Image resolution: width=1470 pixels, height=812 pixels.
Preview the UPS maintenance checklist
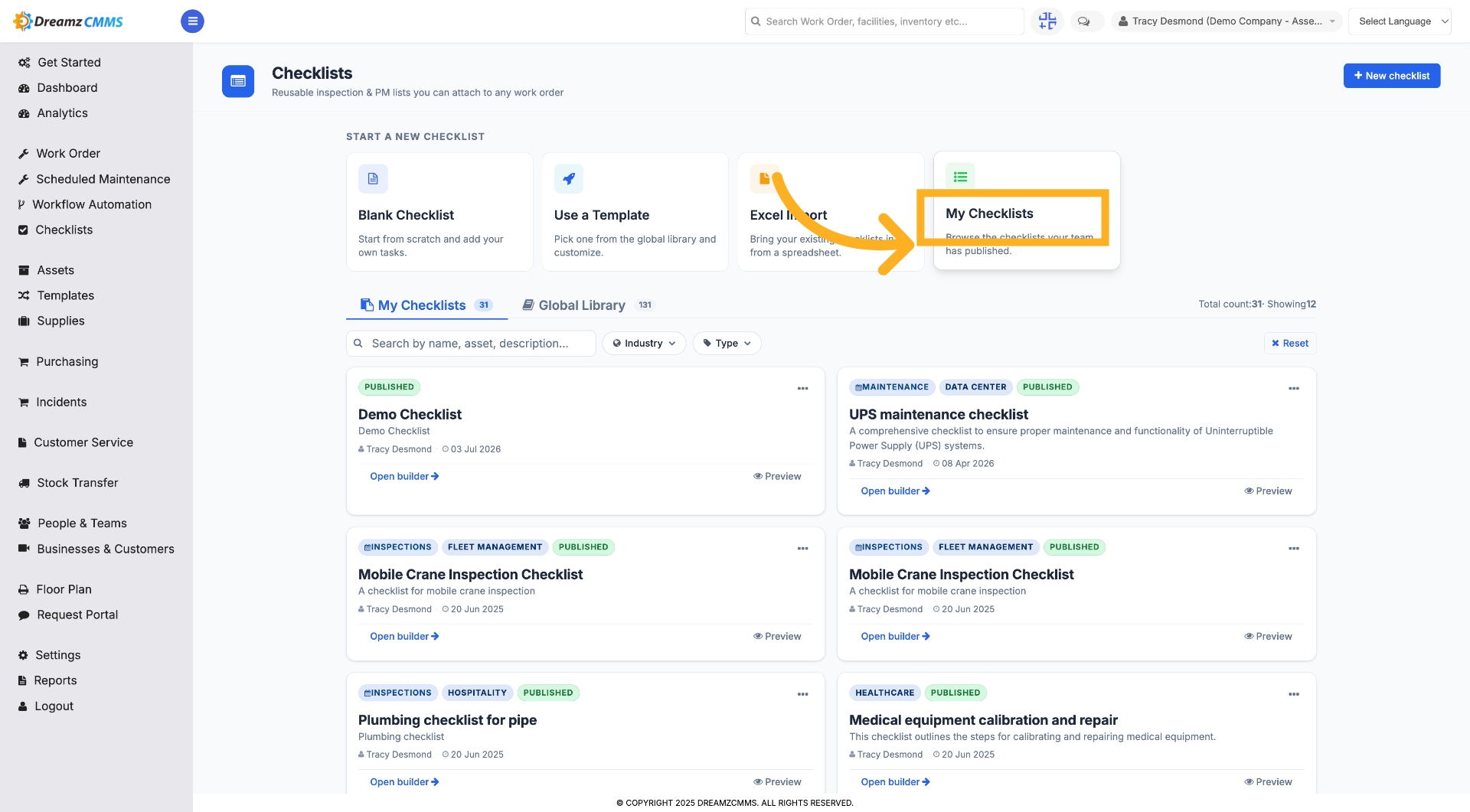click(1268, 491)
